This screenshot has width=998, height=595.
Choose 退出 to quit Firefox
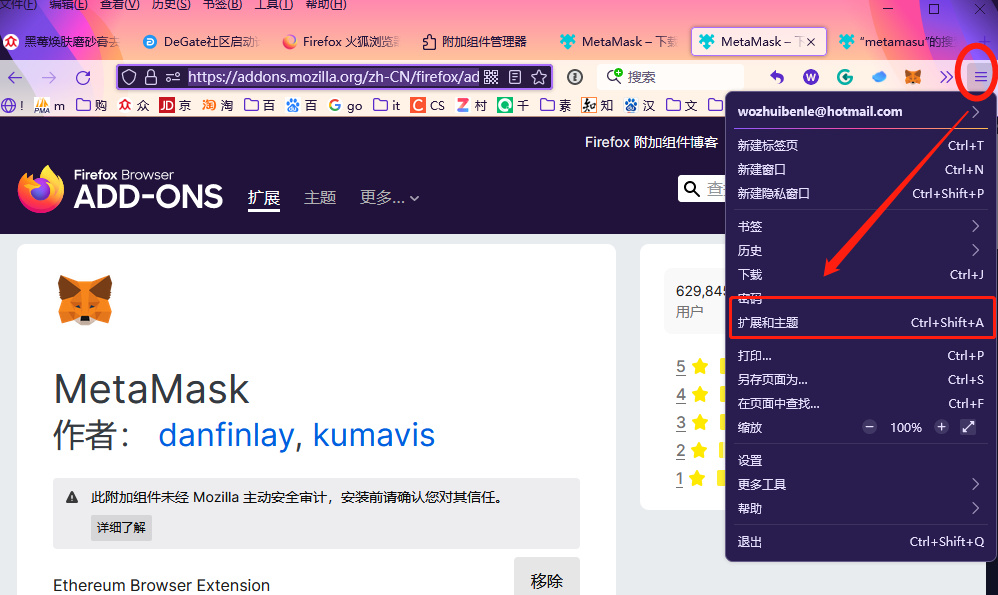click(861, 542)
